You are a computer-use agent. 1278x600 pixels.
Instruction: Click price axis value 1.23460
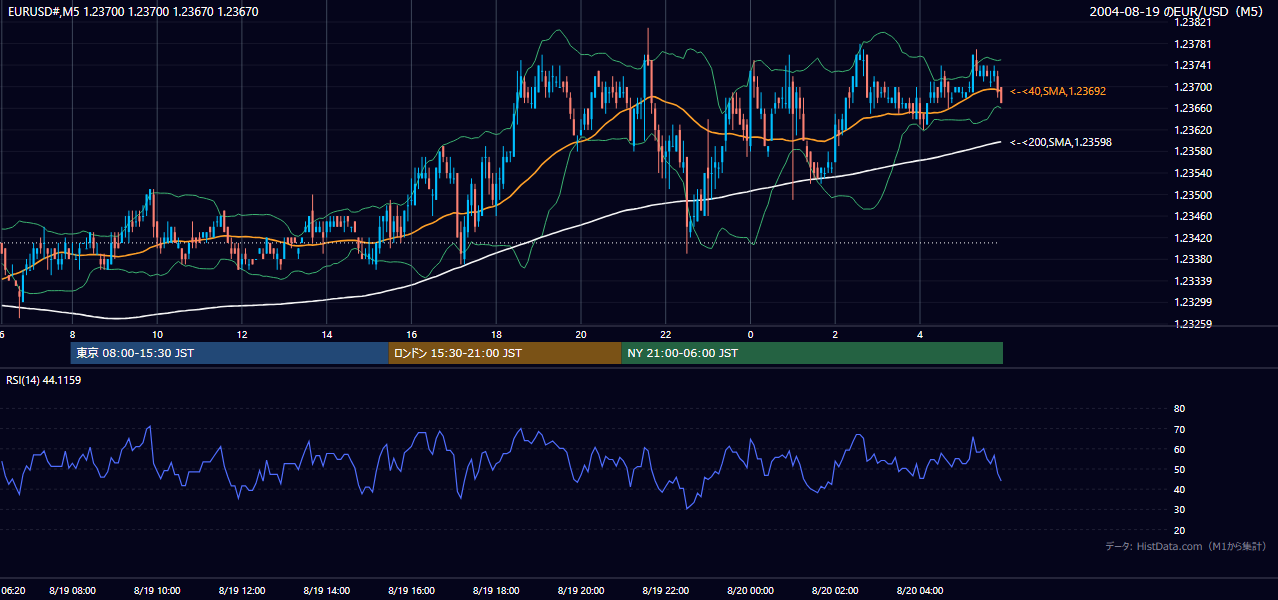point(1192,216)
